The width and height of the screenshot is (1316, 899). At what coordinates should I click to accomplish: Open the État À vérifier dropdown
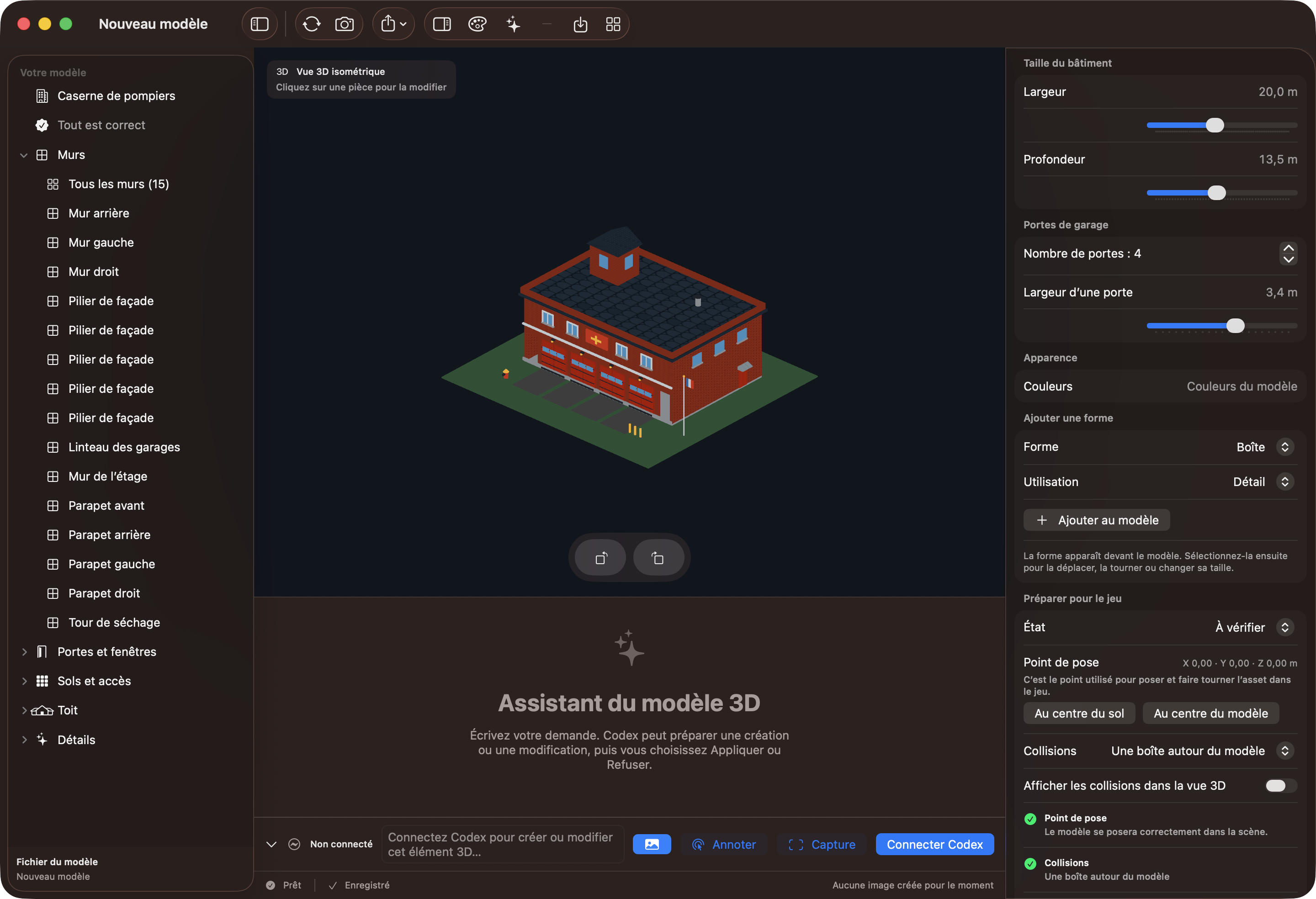click(x=1285, y=627)
